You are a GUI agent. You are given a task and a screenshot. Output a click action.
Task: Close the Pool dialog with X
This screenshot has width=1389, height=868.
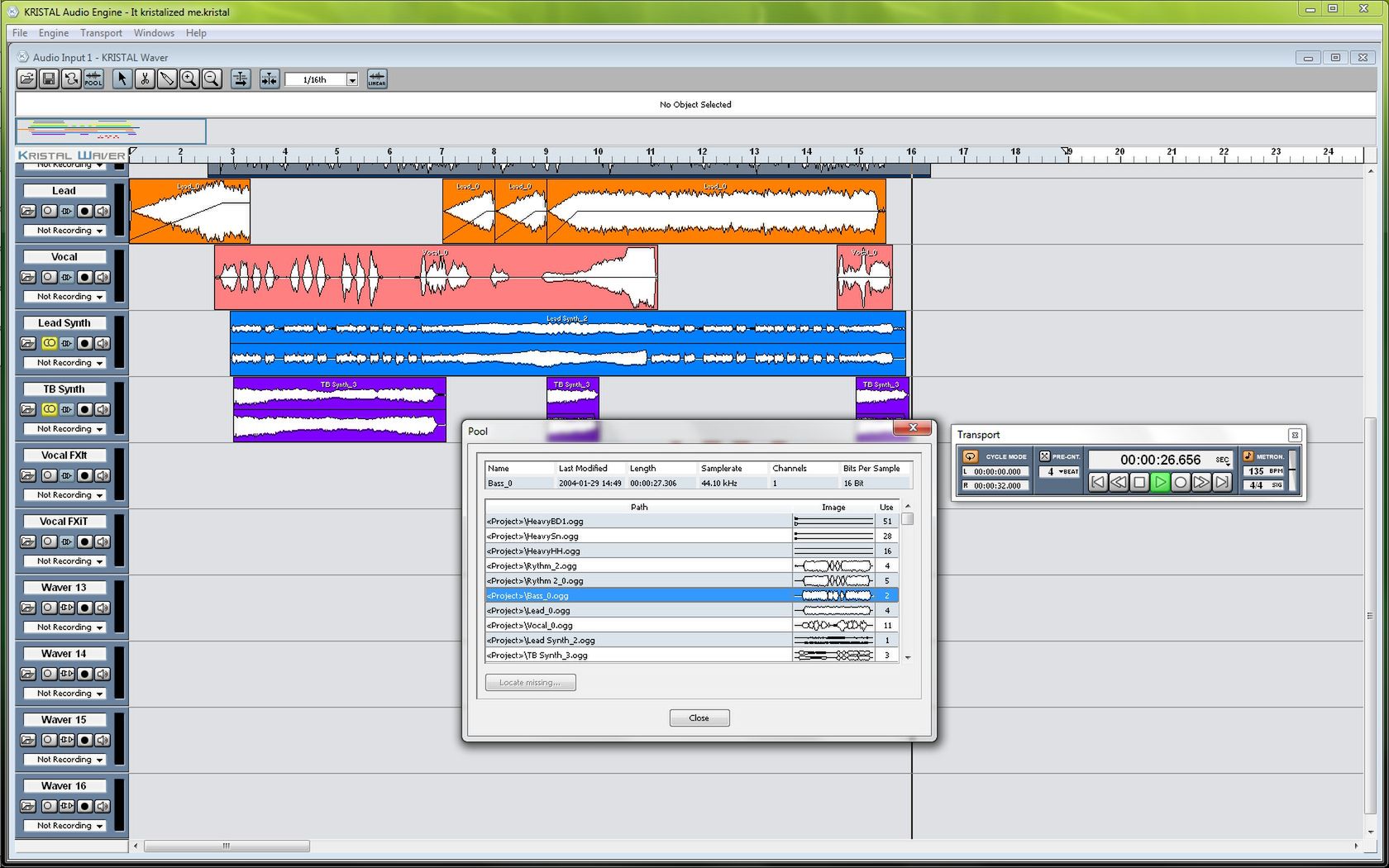tap(913, 427)
